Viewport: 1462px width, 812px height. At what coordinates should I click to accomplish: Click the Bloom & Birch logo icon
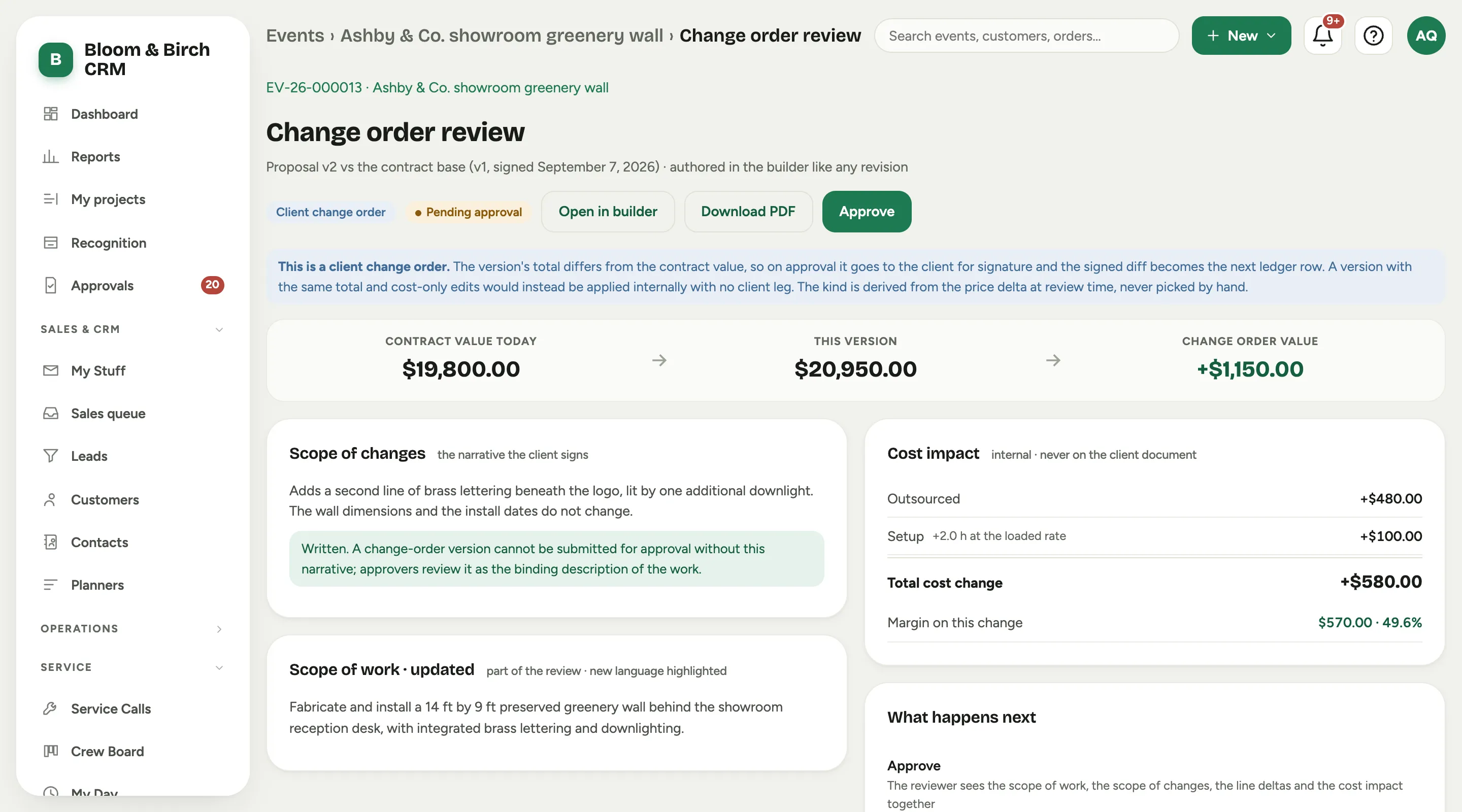56,59
